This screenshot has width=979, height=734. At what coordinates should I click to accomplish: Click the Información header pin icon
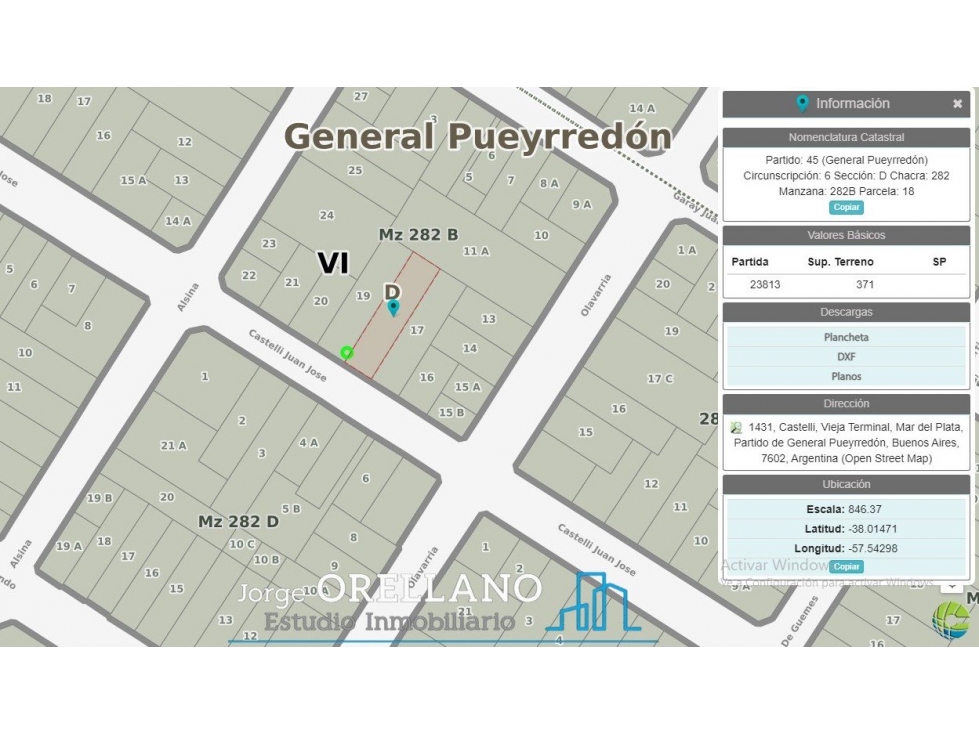click(x=802, y=104)
